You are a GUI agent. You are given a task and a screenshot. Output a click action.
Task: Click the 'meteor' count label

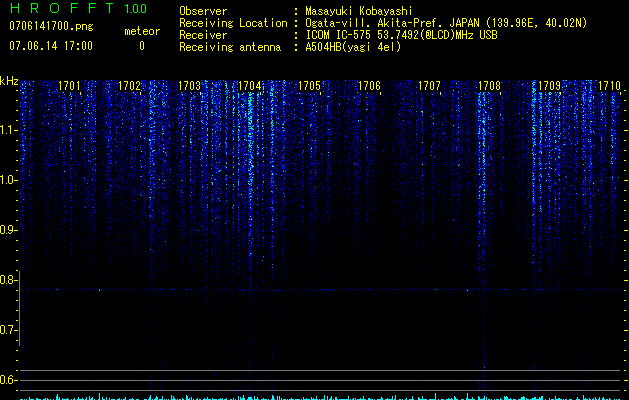142,31
